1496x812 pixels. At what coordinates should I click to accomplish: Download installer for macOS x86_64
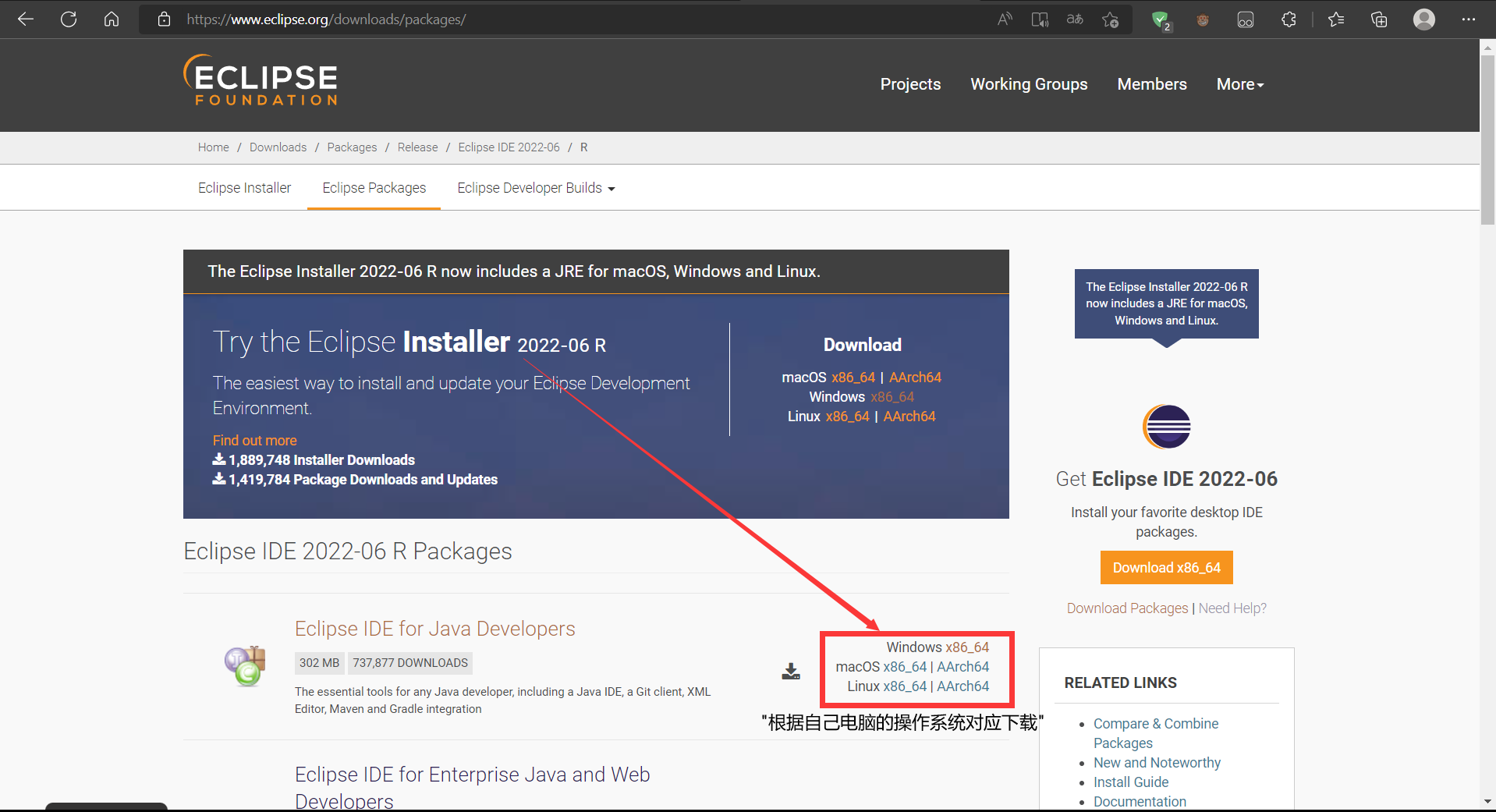pyautogui.click(x=853, y=378)
